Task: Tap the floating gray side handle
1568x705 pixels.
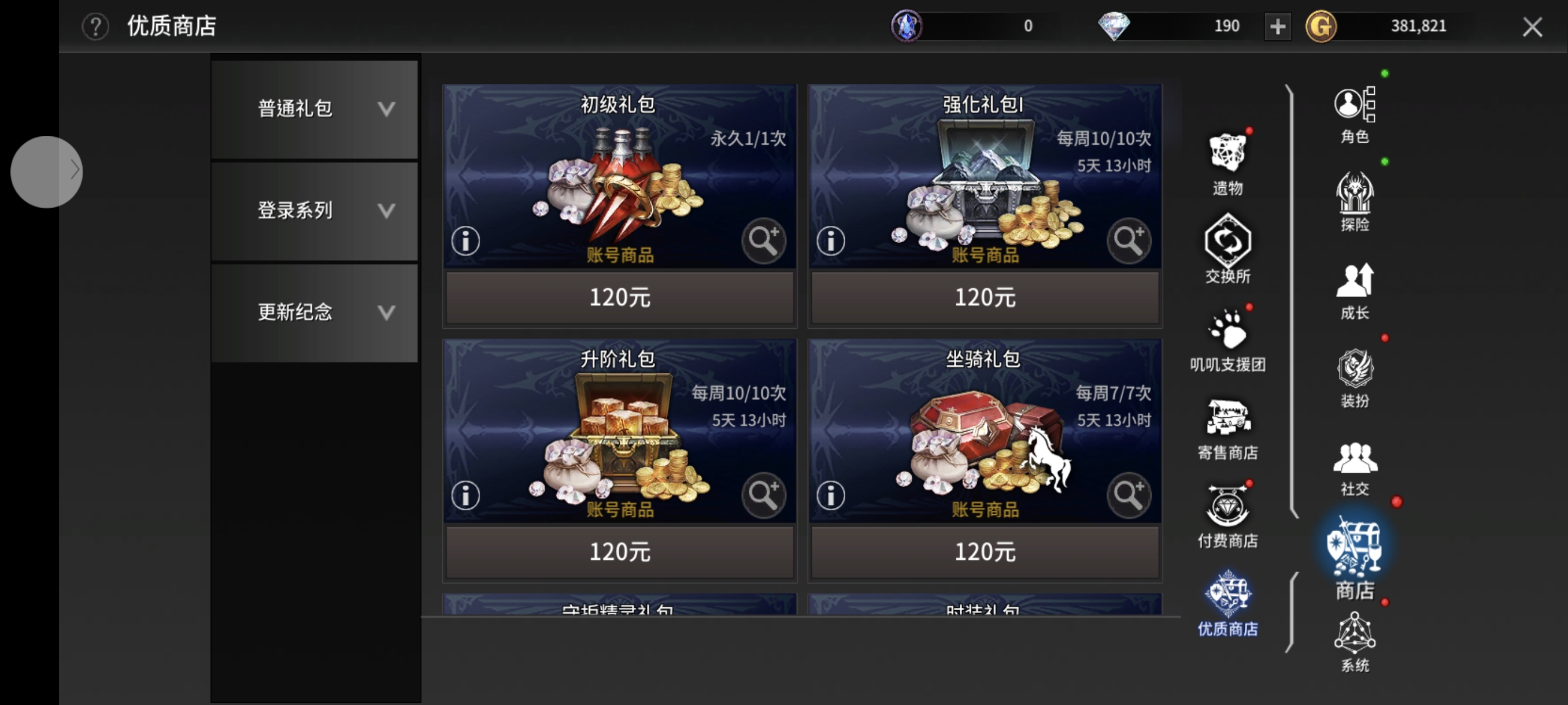Action: pos(46,172)
